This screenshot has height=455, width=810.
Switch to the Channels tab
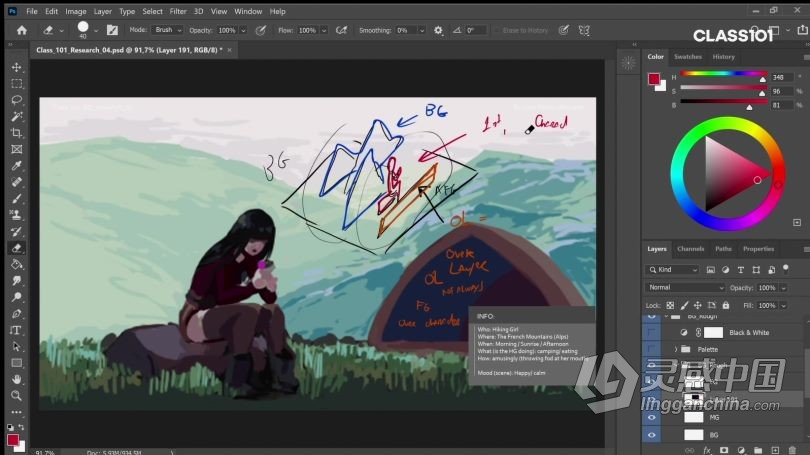pos(691,249)
